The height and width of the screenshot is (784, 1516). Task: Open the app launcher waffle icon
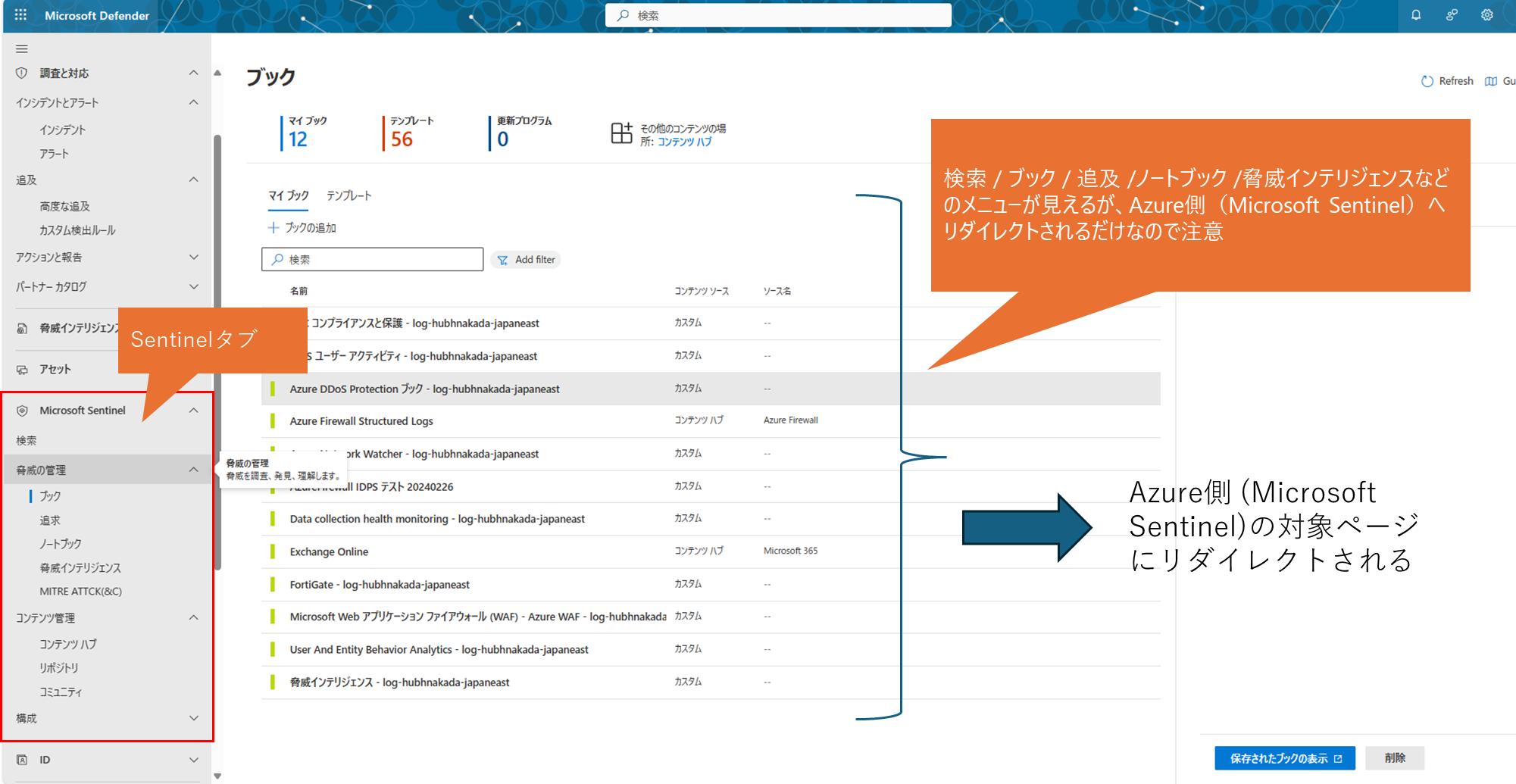pyautogui.click(x=20, y=15)
